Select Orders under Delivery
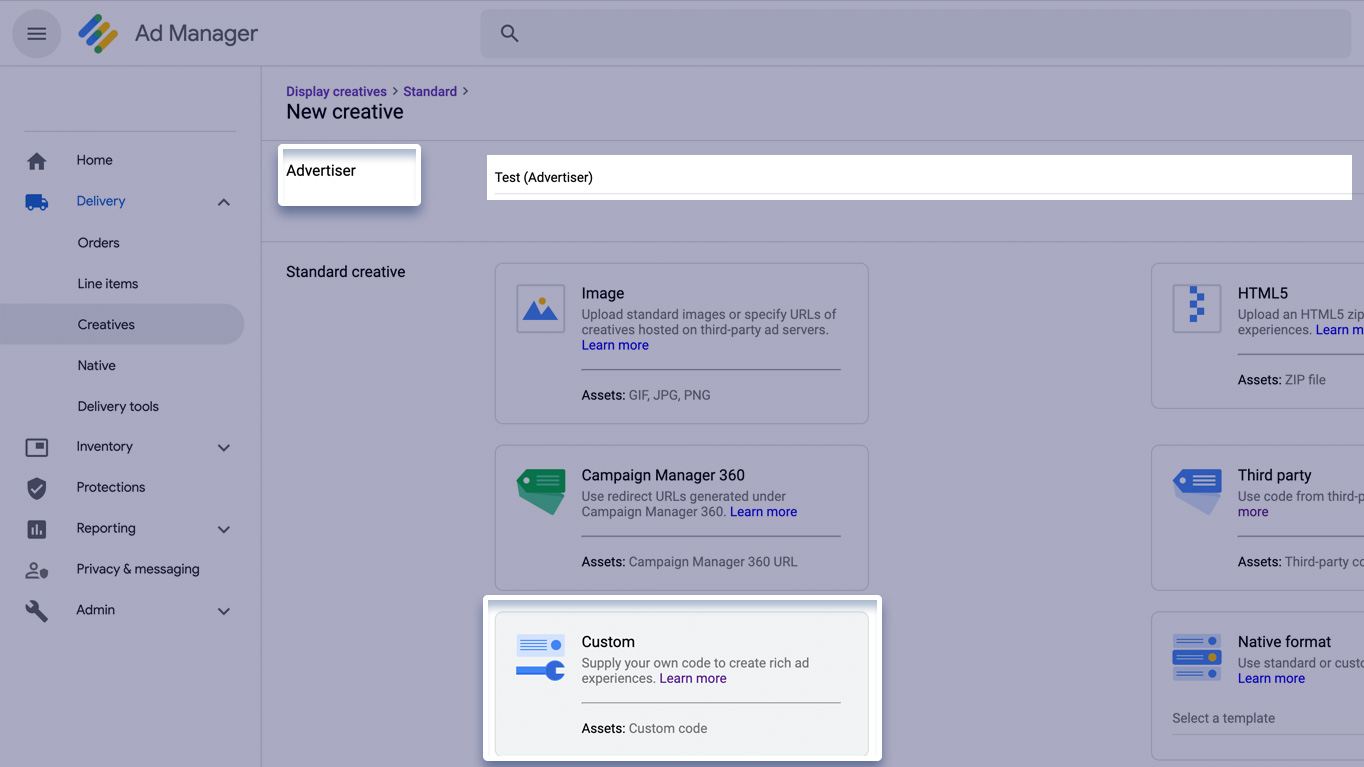 tap(99, 243)
